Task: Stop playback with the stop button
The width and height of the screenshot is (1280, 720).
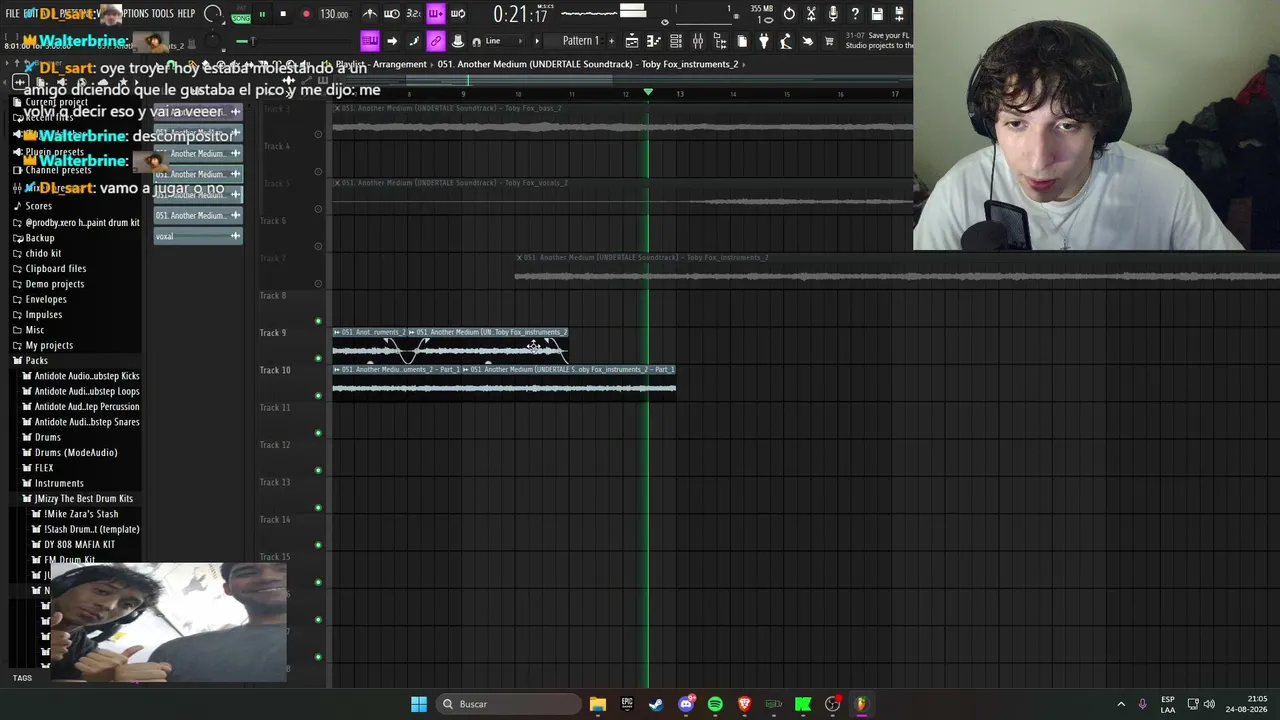Action: click(283, 14)
